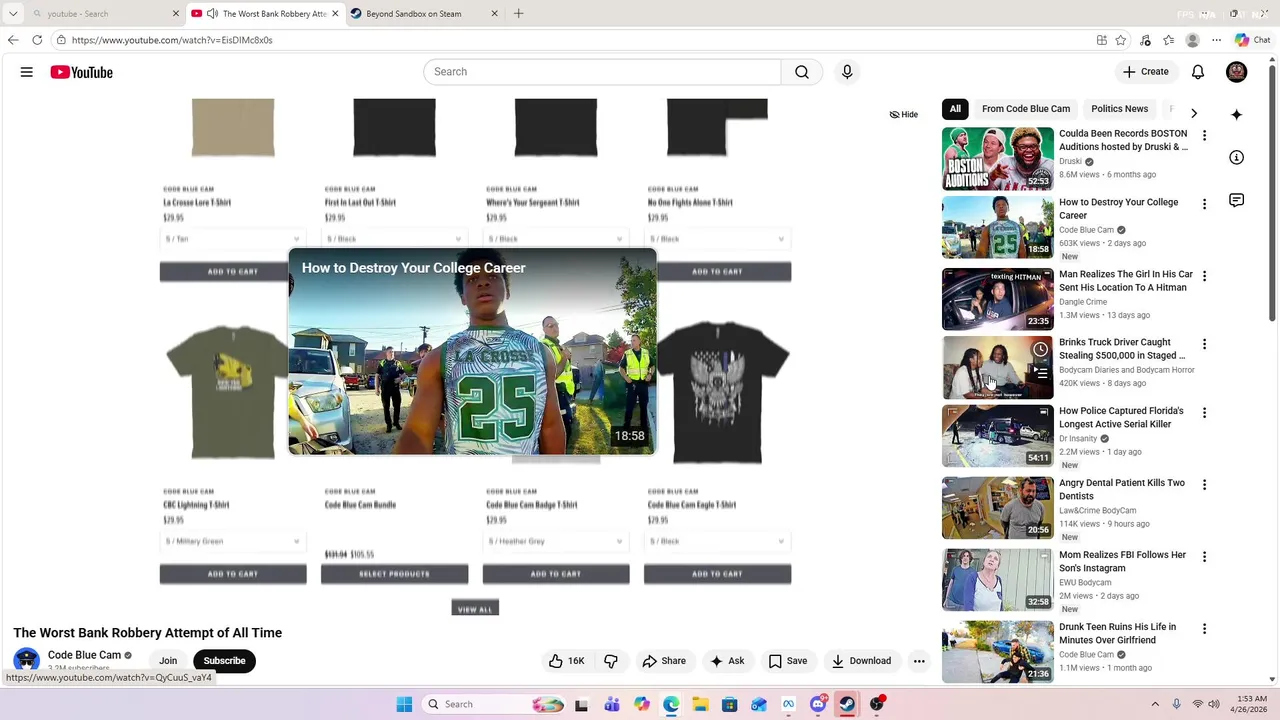Open Windows Start menu
The width and height of the screenshot is (1280, 720).
coord(404,704)
